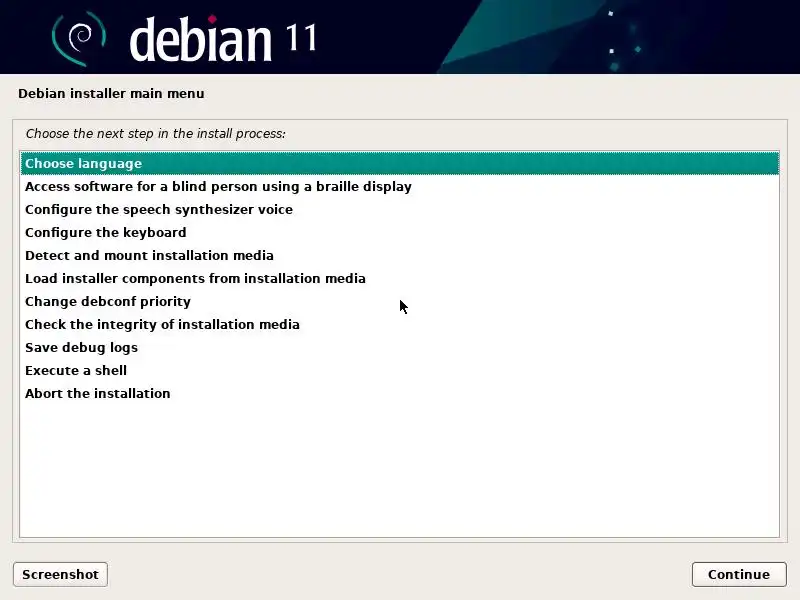
Task: Select Configure the speech synthesizer voice
Action: 400,209
